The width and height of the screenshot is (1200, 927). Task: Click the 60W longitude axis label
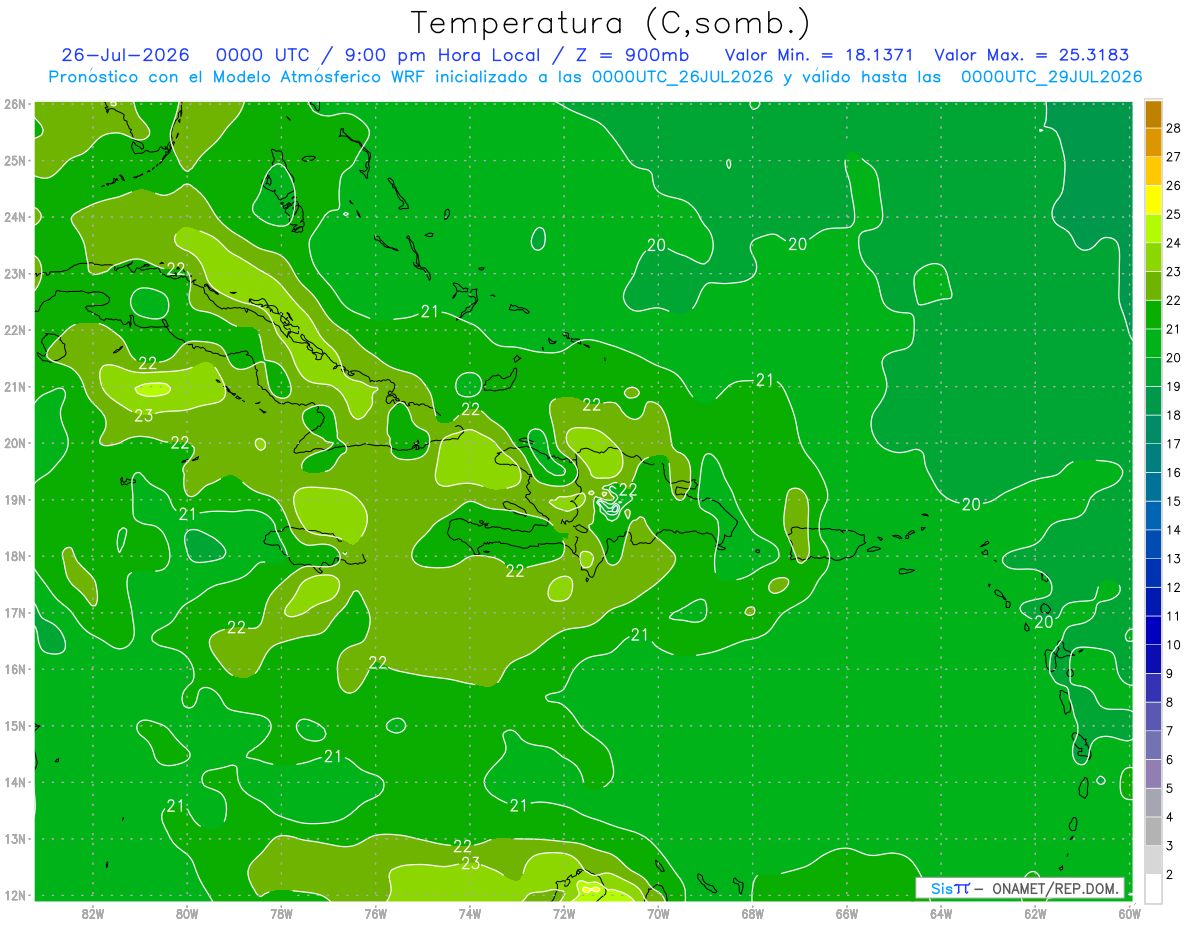coord(1130,913)
